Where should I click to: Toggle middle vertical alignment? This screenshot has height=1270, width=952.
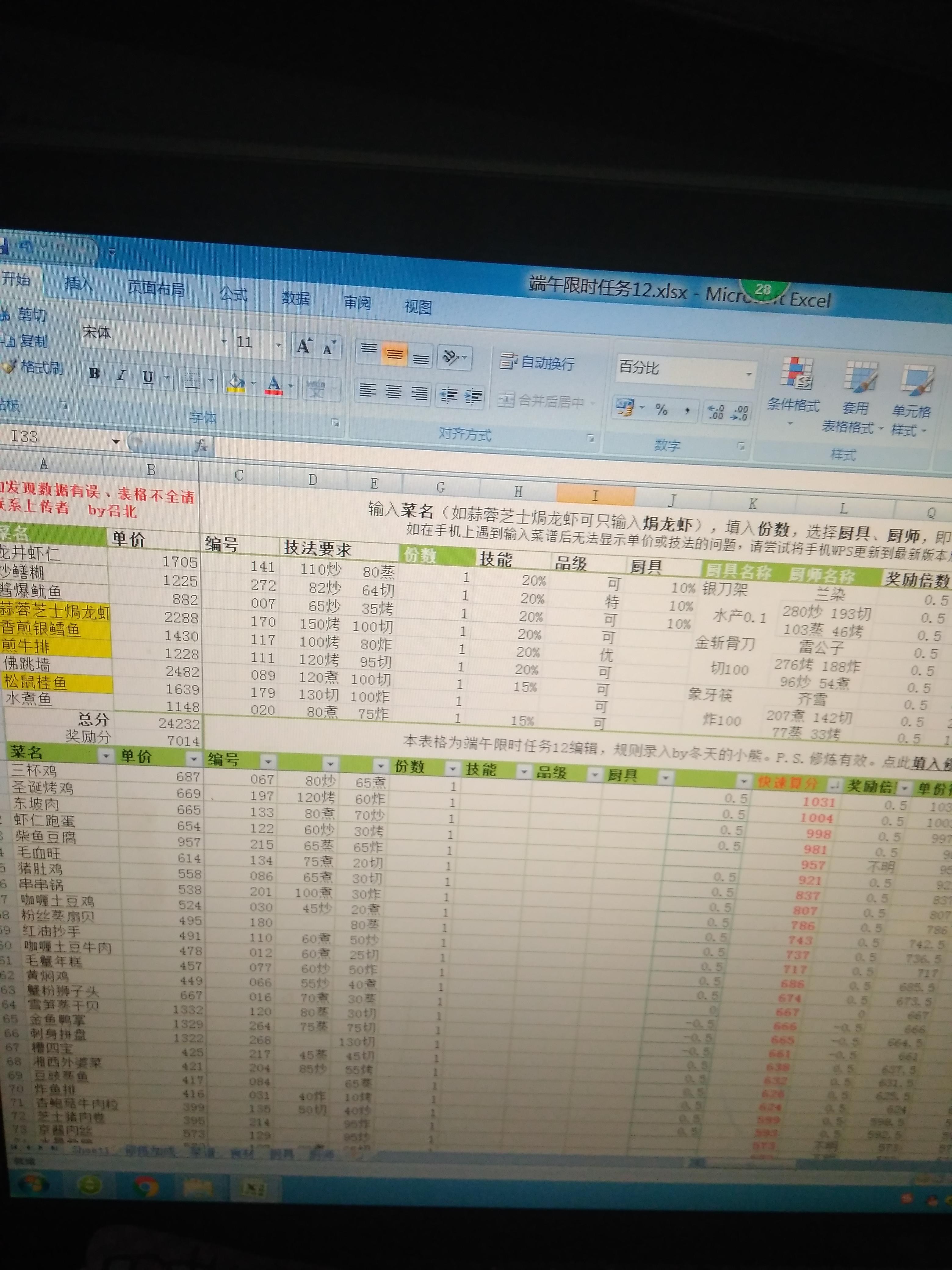(x=394, y=353)
